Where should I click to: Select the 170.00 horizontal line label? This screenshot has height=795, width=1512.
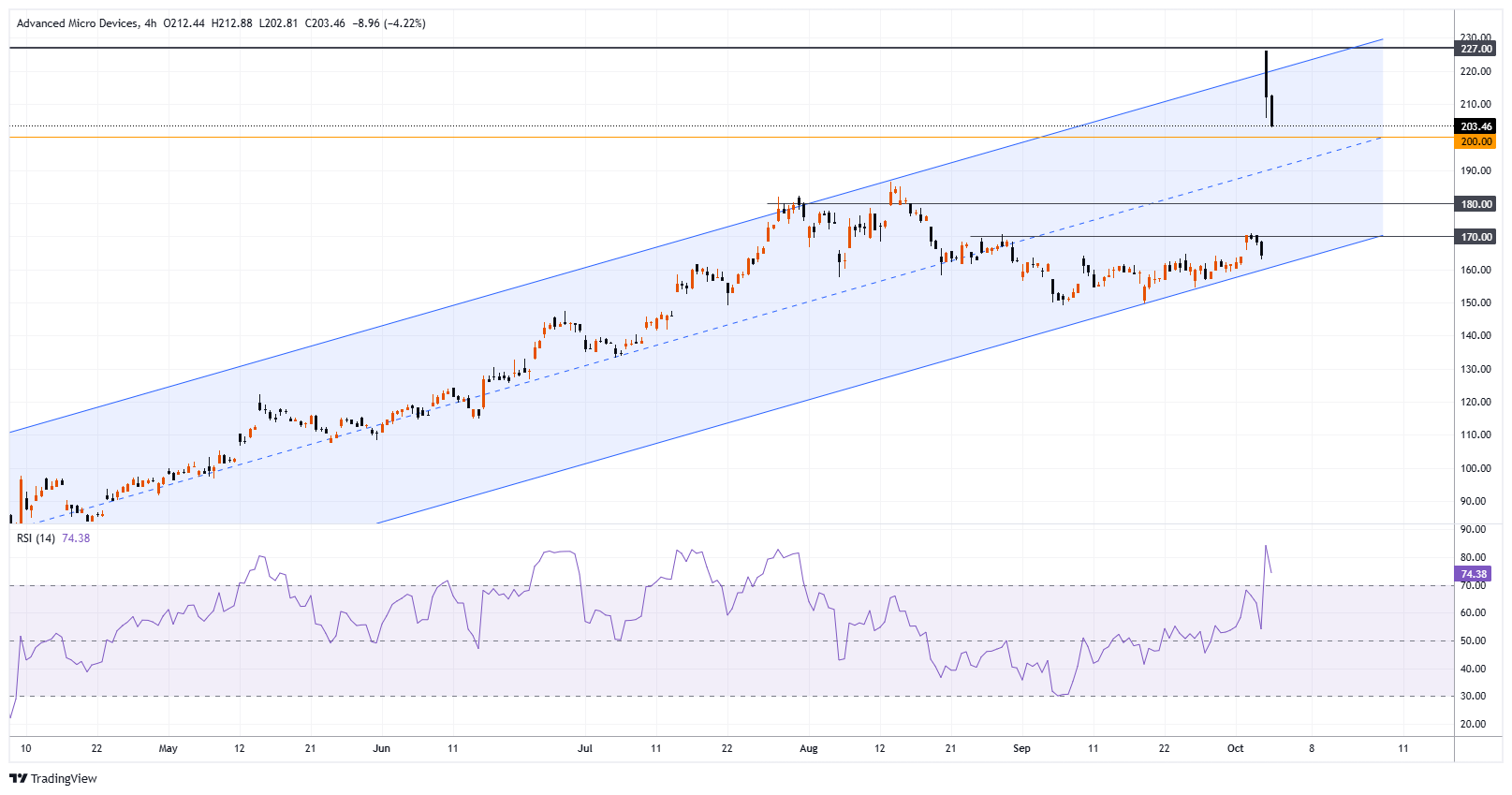(1475, 237)
